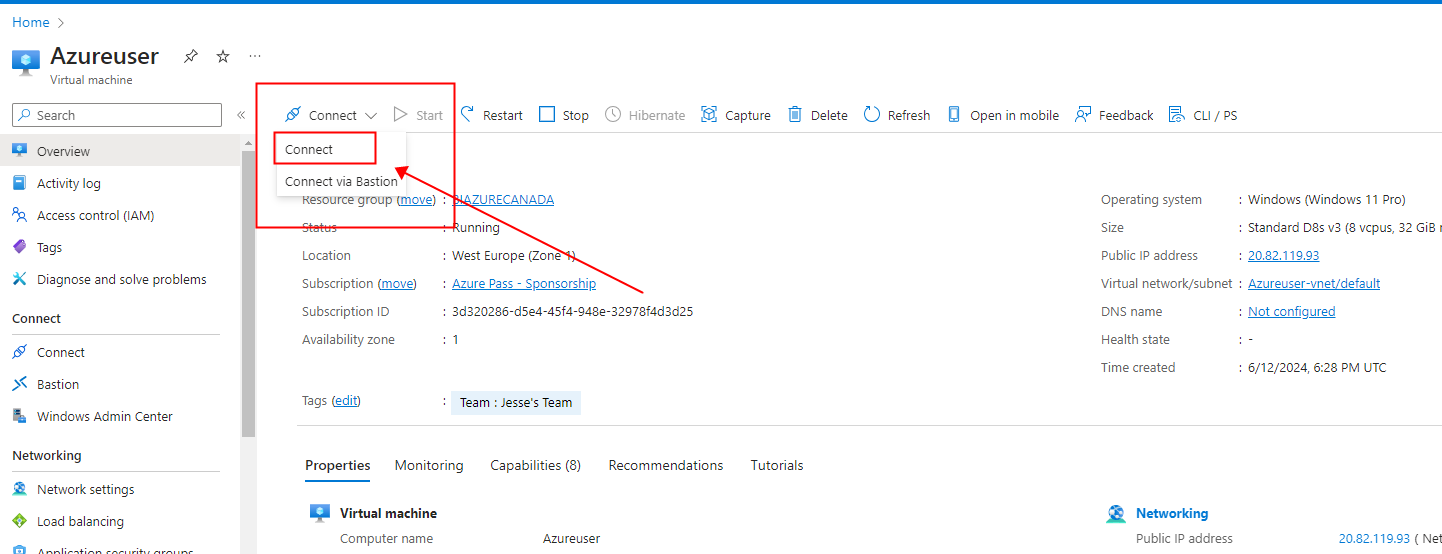
Task: Switch to the Capabilities (8) tab
Action: (x=535, y=465)
